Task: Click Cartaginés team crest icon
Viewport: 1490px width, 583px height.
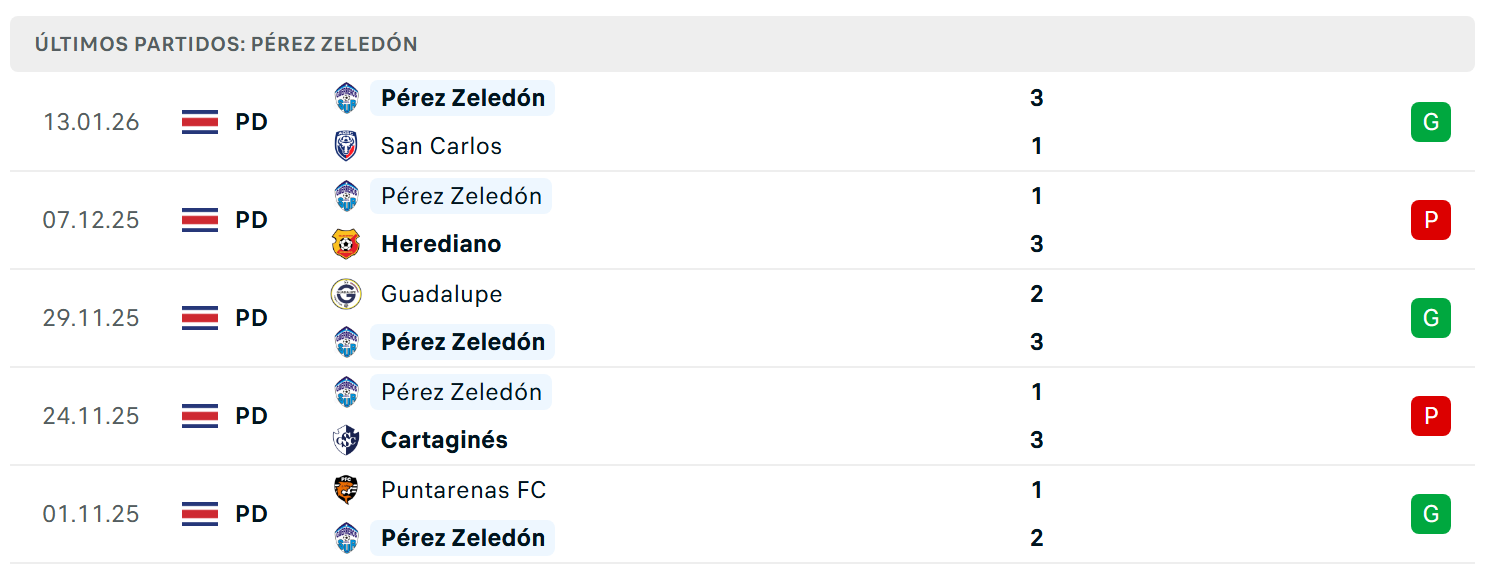Action: pos(346,440)
